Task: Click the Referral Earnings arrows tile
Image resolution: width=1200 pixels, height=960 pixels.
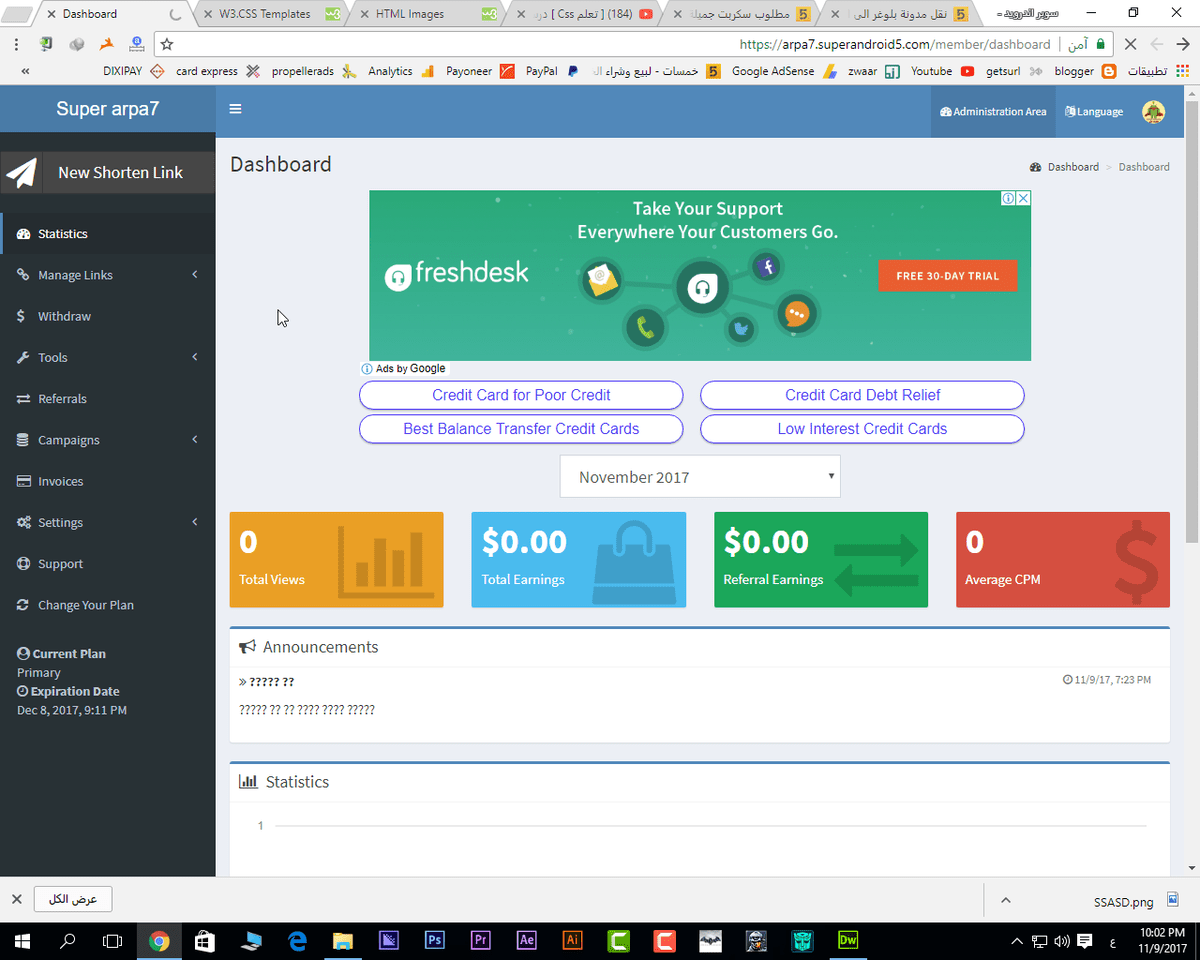Action: click(x=820, y=559)
